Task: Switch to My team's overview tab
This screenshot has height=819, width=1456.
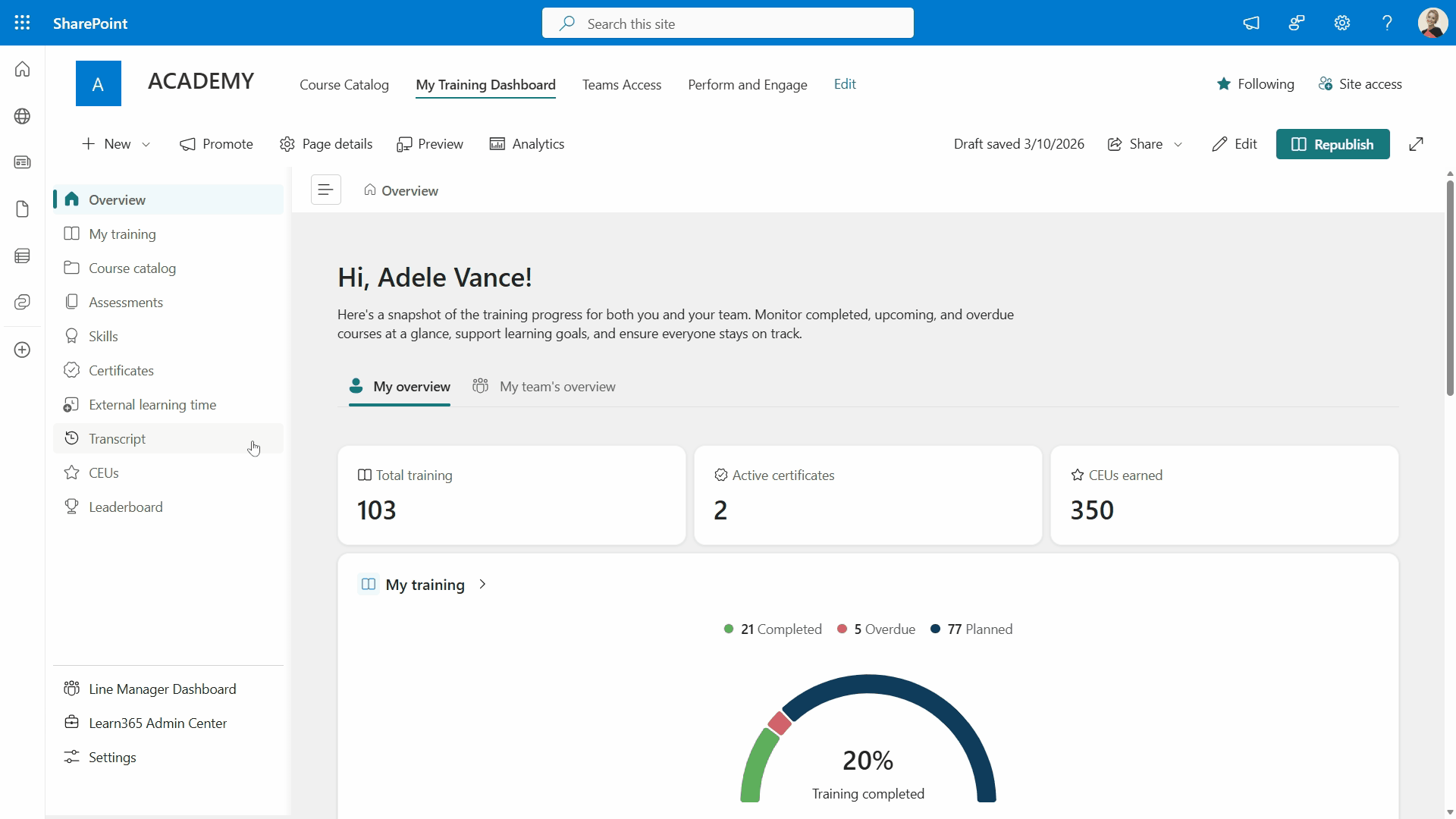Action: coord(544,387)
